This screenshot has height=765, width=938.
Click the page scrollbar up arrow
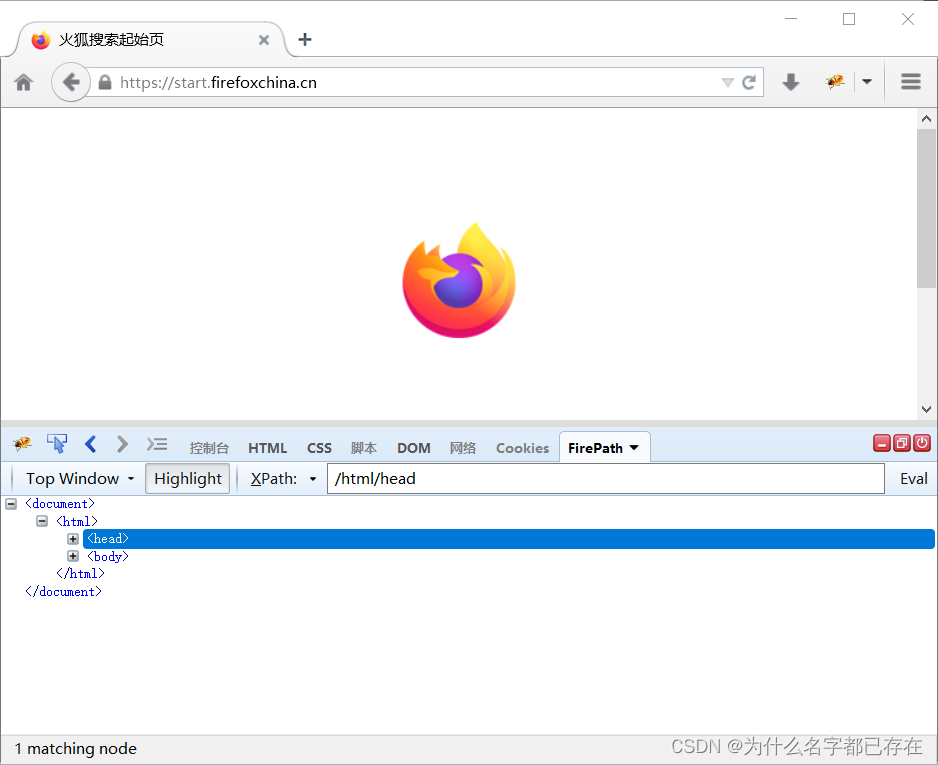(926, 119)
